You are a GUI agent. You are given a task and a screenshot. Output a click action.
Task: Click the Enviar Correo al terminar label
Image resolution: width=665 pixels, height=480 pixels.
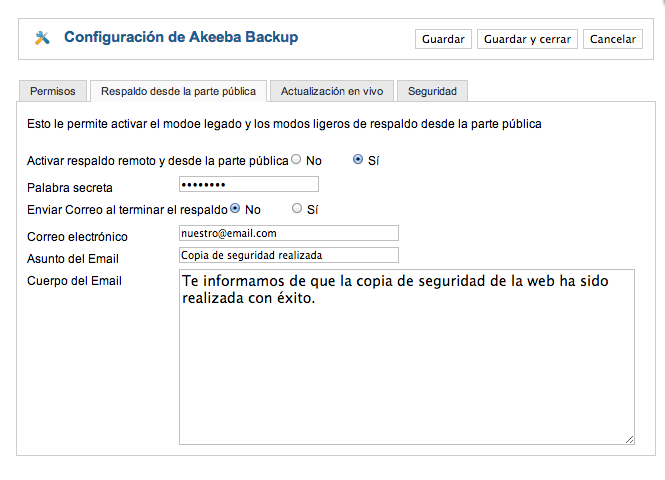pyautogui.click(x=127, y=210)
